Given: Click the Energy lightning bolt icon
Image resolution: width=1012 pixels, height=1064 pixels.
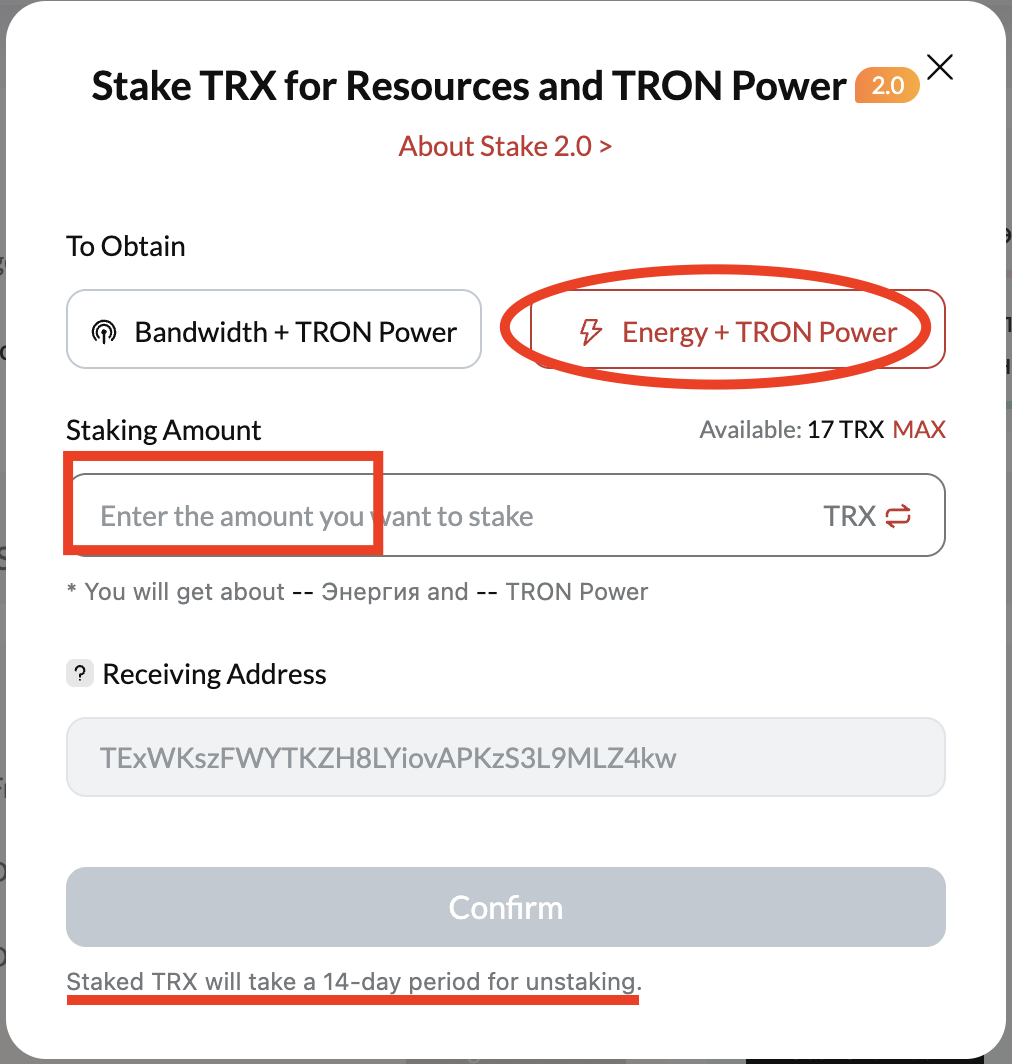Looking at the screenshot, I should point(591,332).
